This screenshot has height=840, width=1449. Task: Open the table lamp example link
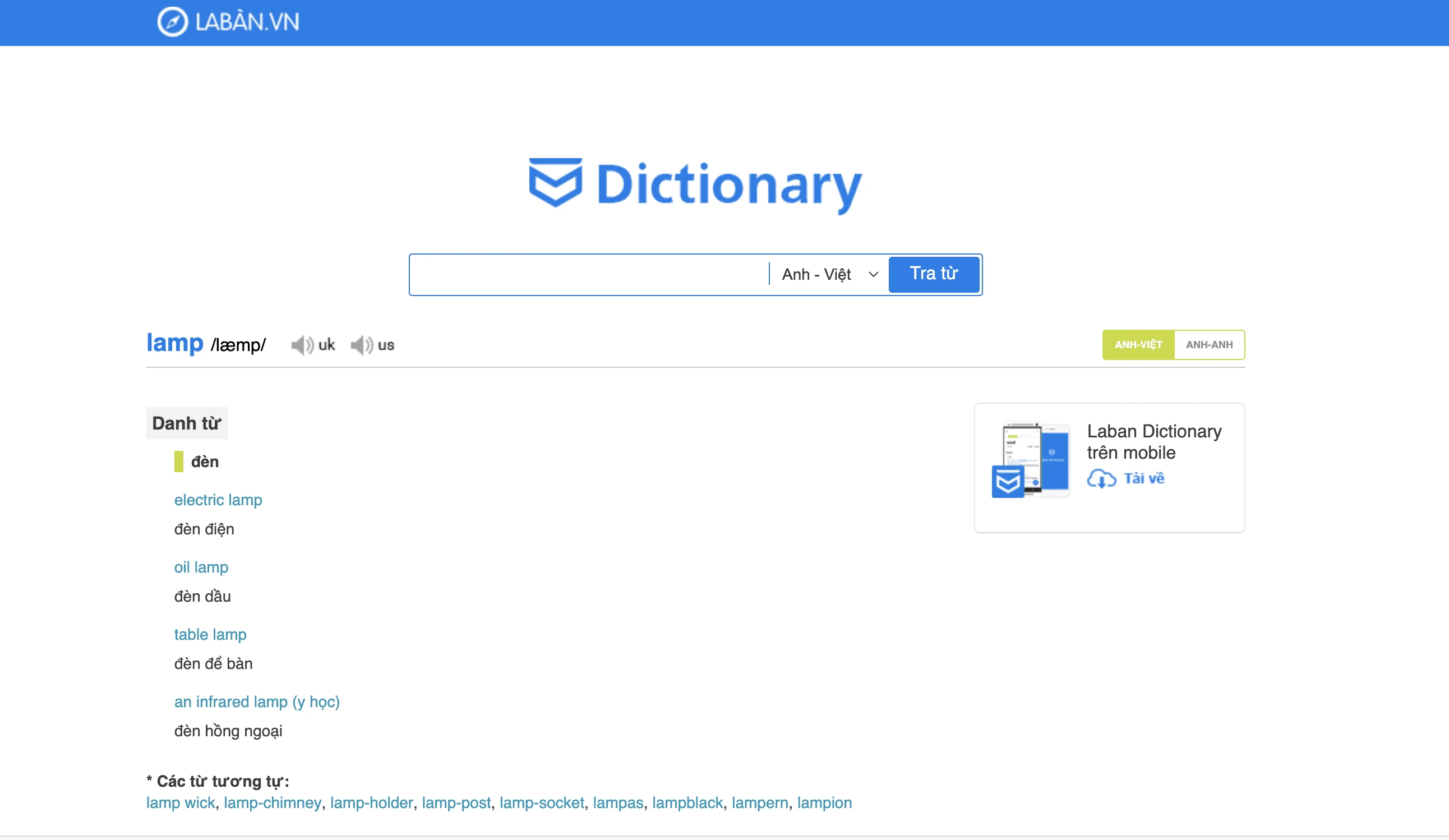pyautogui.click(x=210, y=635)
